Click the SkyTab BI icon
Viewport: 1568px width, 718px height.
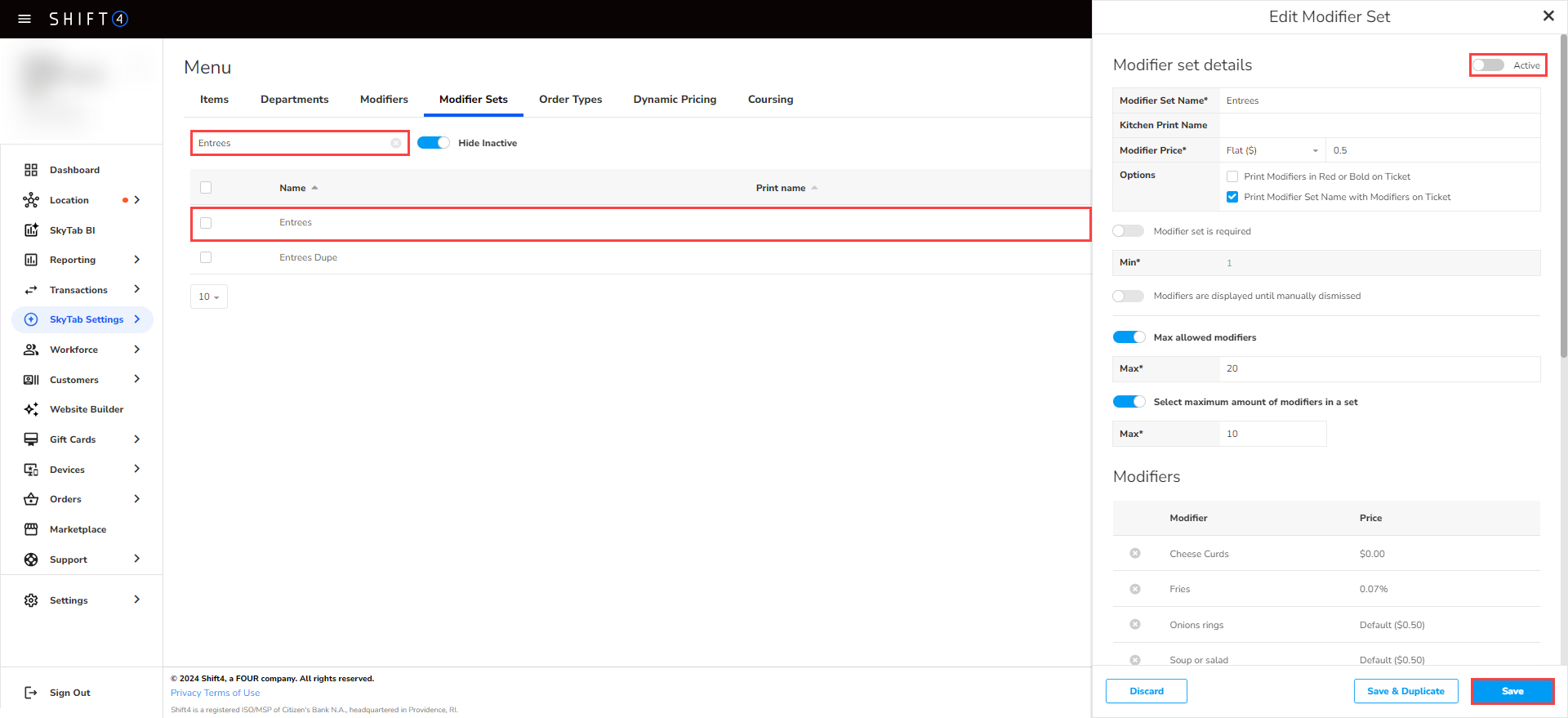(x=31, y=230)
